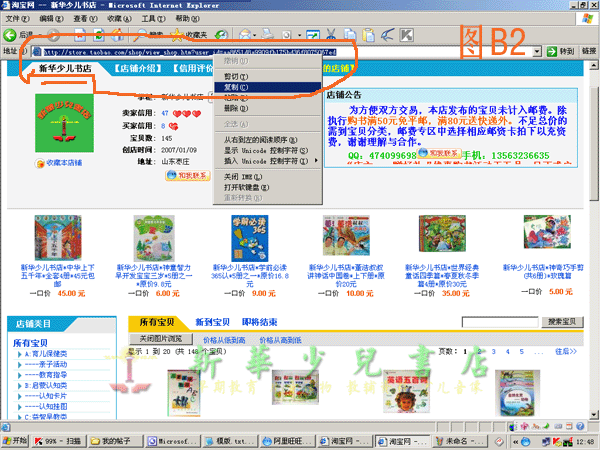Screen dimensions: 600x450
Task: Click the 往后>> next page link
Action: click(566, 351)
